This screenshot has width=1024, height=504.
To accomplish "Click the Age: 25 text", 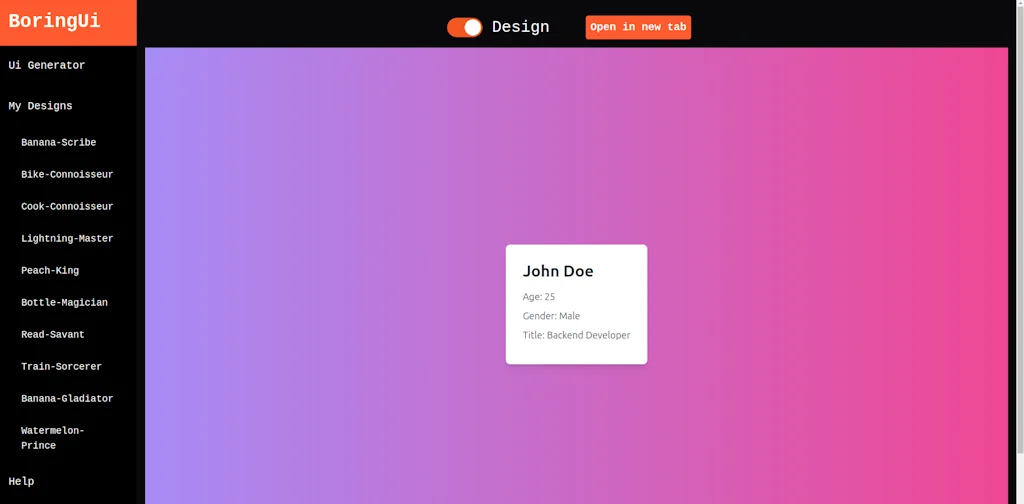I will (x=539, y=297).
